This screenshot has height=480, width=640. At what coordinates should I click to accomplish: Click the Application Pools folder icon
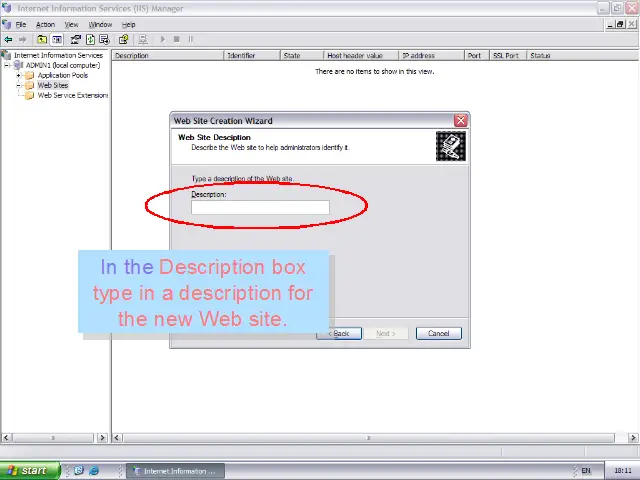click(x=29, y=76)
